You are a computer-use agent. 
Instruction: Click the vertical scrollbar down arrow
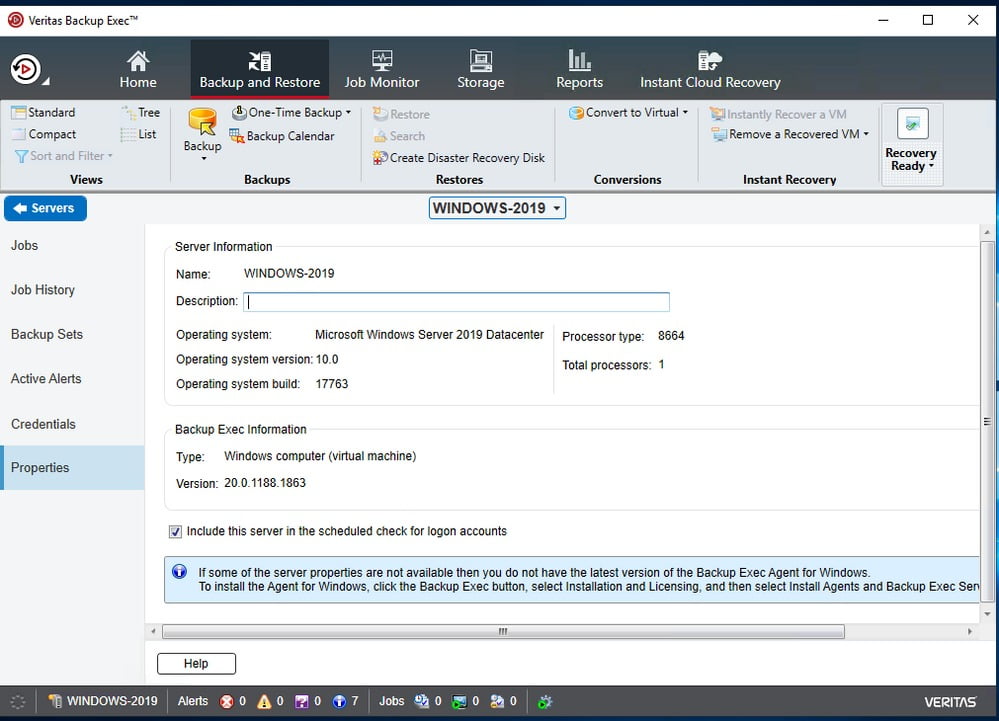click(x=987, y=614)
